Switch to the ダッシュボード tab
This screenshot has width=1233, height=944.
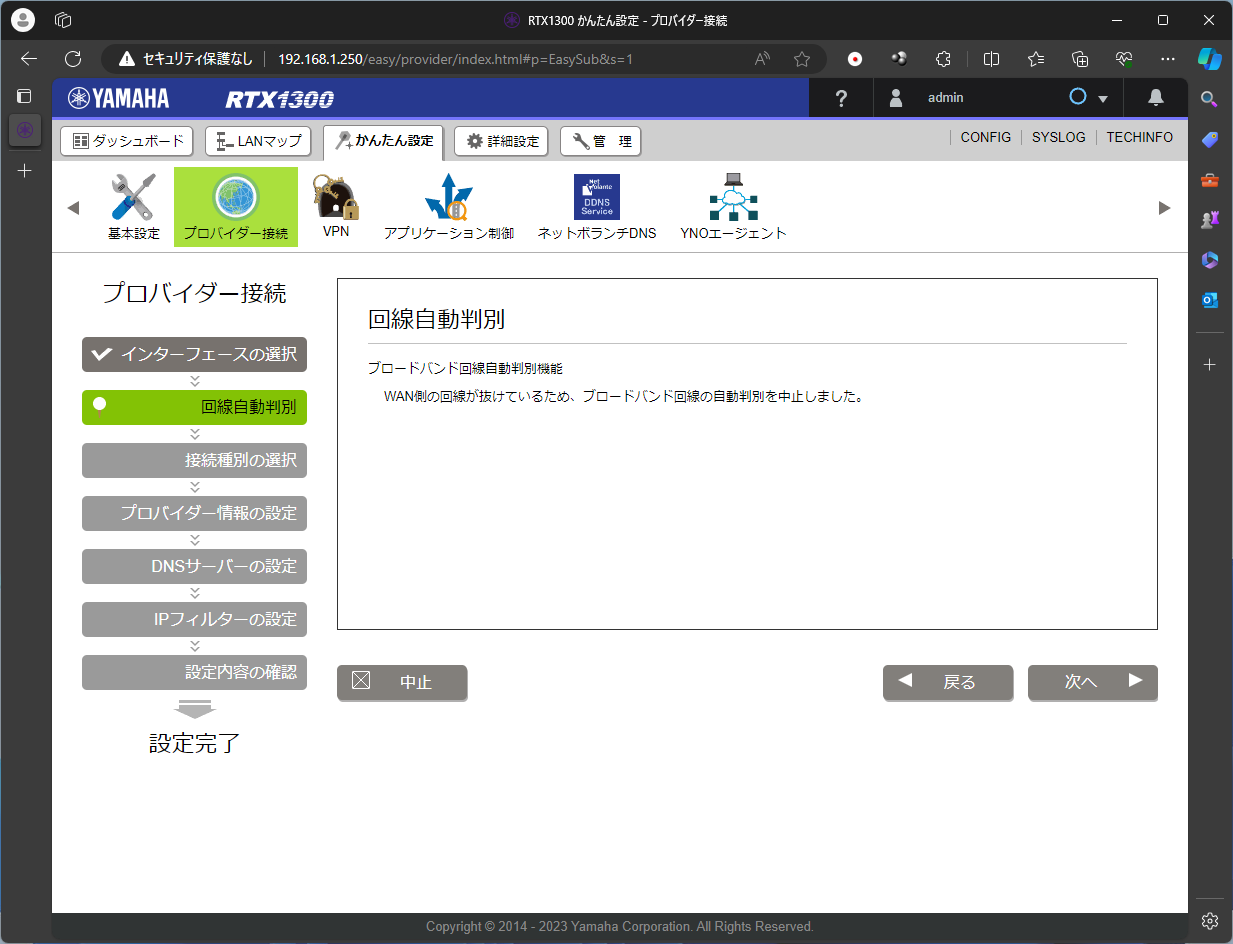(x=127, y=141)
